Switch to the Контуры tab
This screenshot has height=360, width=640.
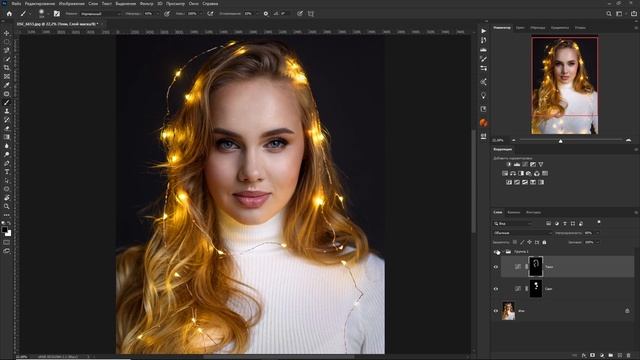pos(533,212)
